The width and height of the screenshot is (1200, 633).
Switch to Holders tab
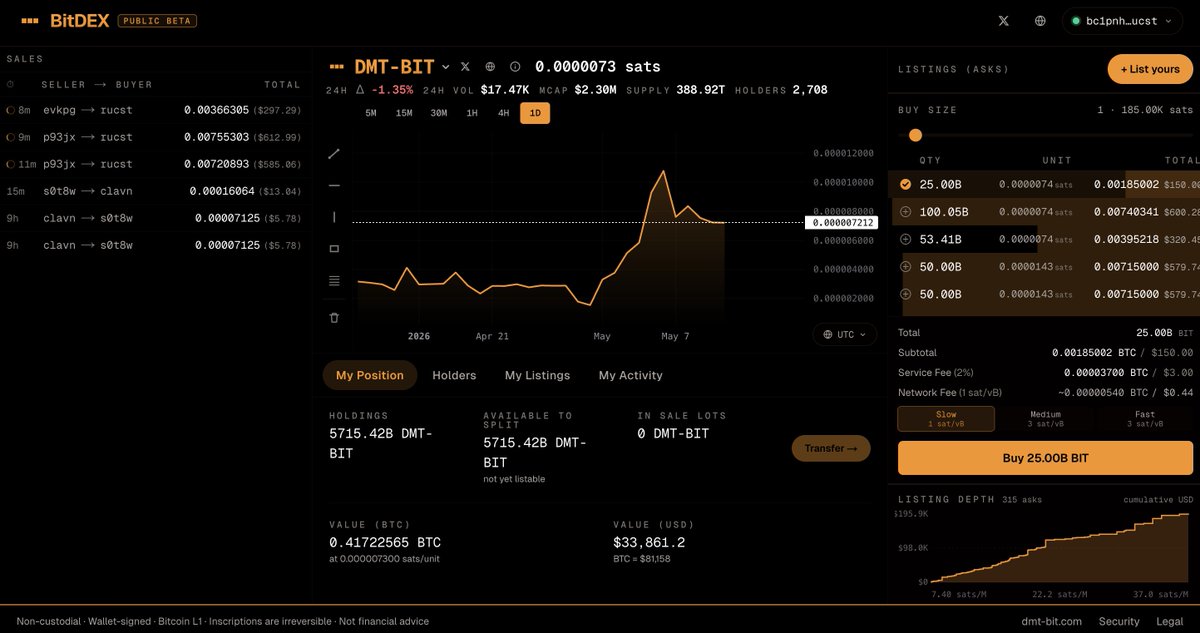tap(454, 375)
